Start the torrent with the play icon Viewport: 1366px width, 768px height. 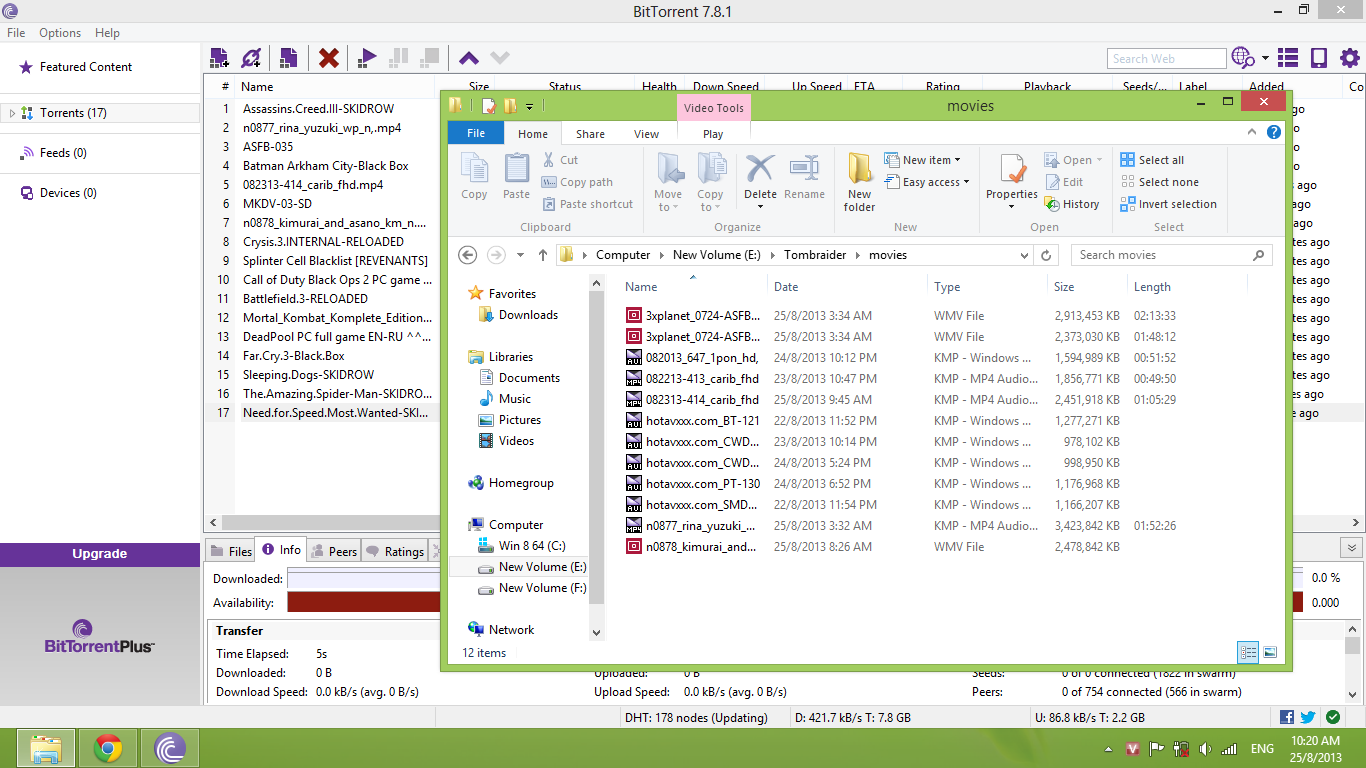click(x=367, y=58)
